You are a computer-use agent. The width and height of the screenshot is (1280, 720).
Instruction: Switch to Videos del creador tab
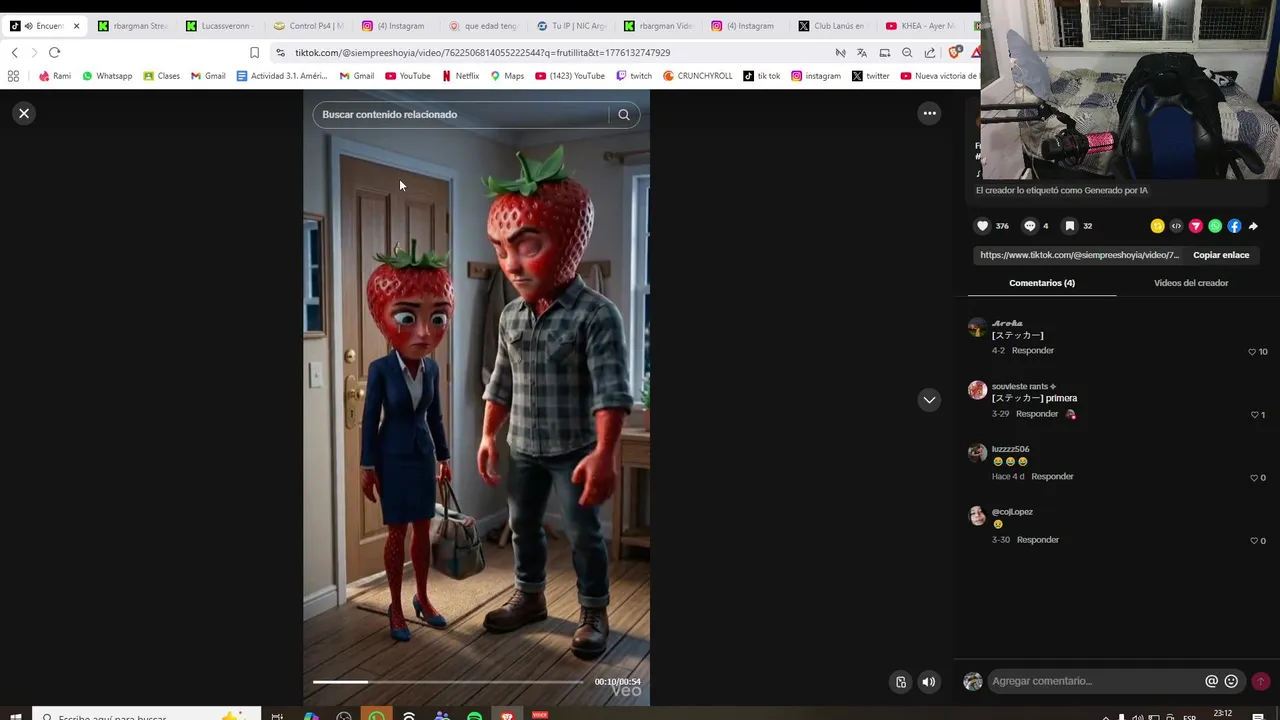click(x=1191, y=283)
